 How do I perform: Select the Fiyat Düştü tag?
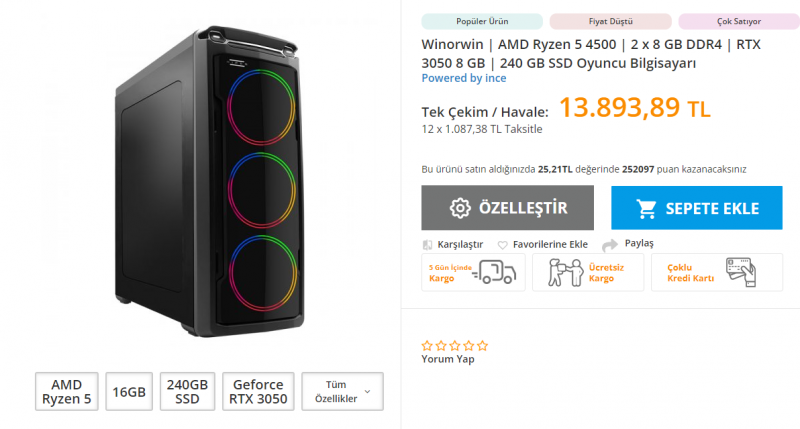(x=610, y=21)
